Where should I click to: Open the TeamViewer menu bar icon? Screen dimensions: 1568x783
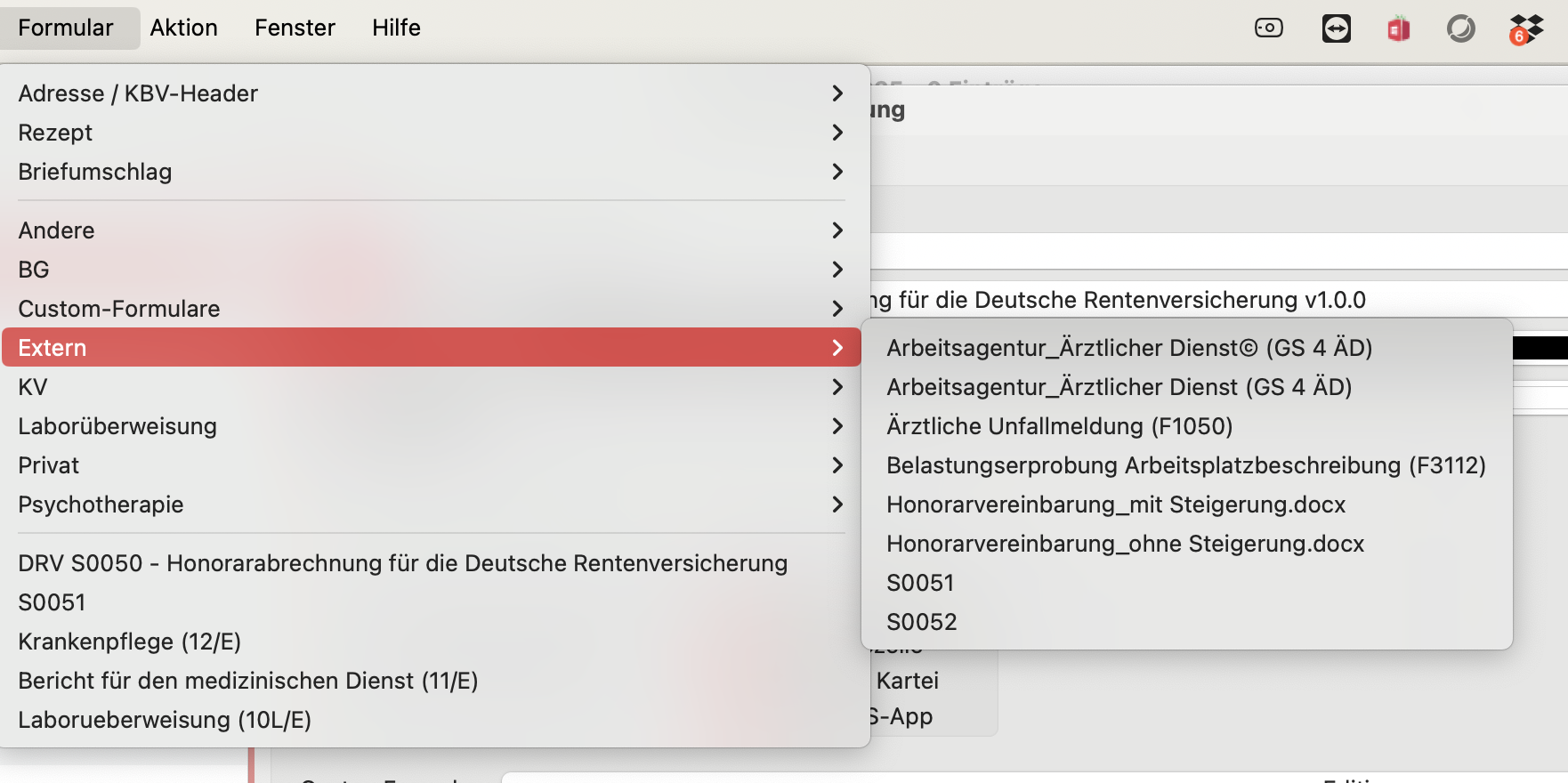tap(1336, 28)
